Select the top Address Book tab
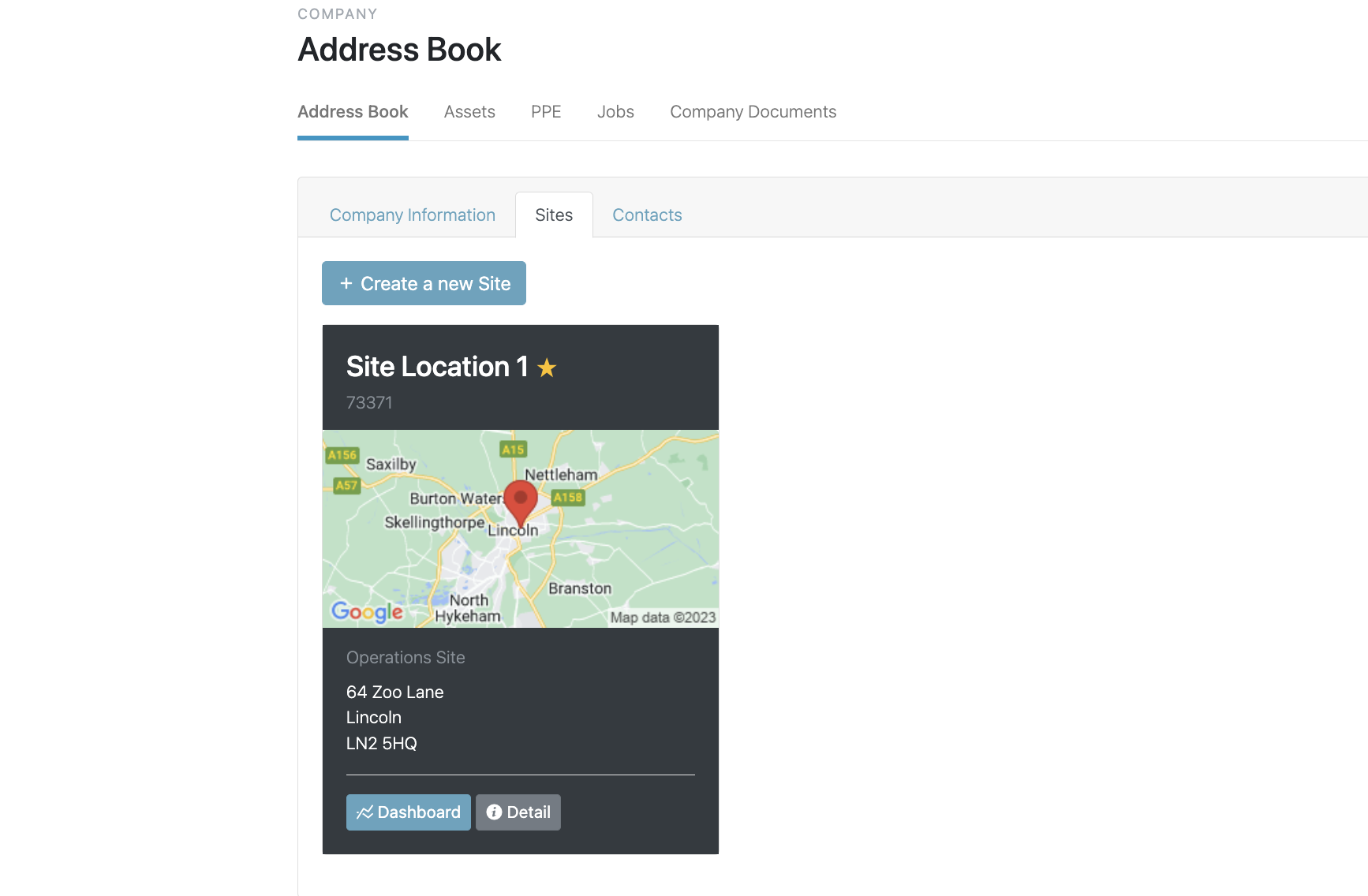The image size is (1368, 896). (x=353, y=112)
